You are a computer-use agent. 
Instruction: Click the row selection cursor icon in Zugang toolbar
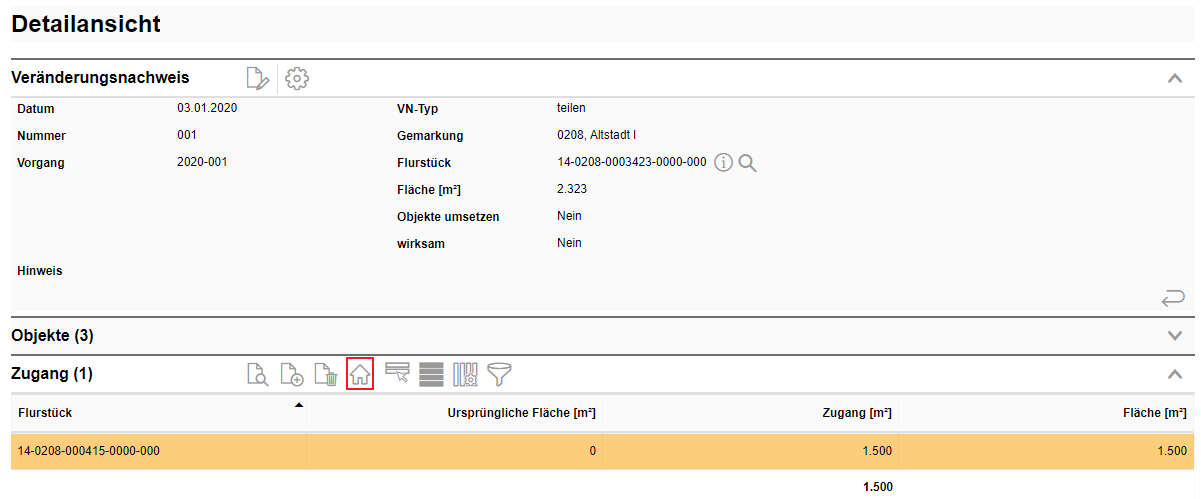(397, 375)
